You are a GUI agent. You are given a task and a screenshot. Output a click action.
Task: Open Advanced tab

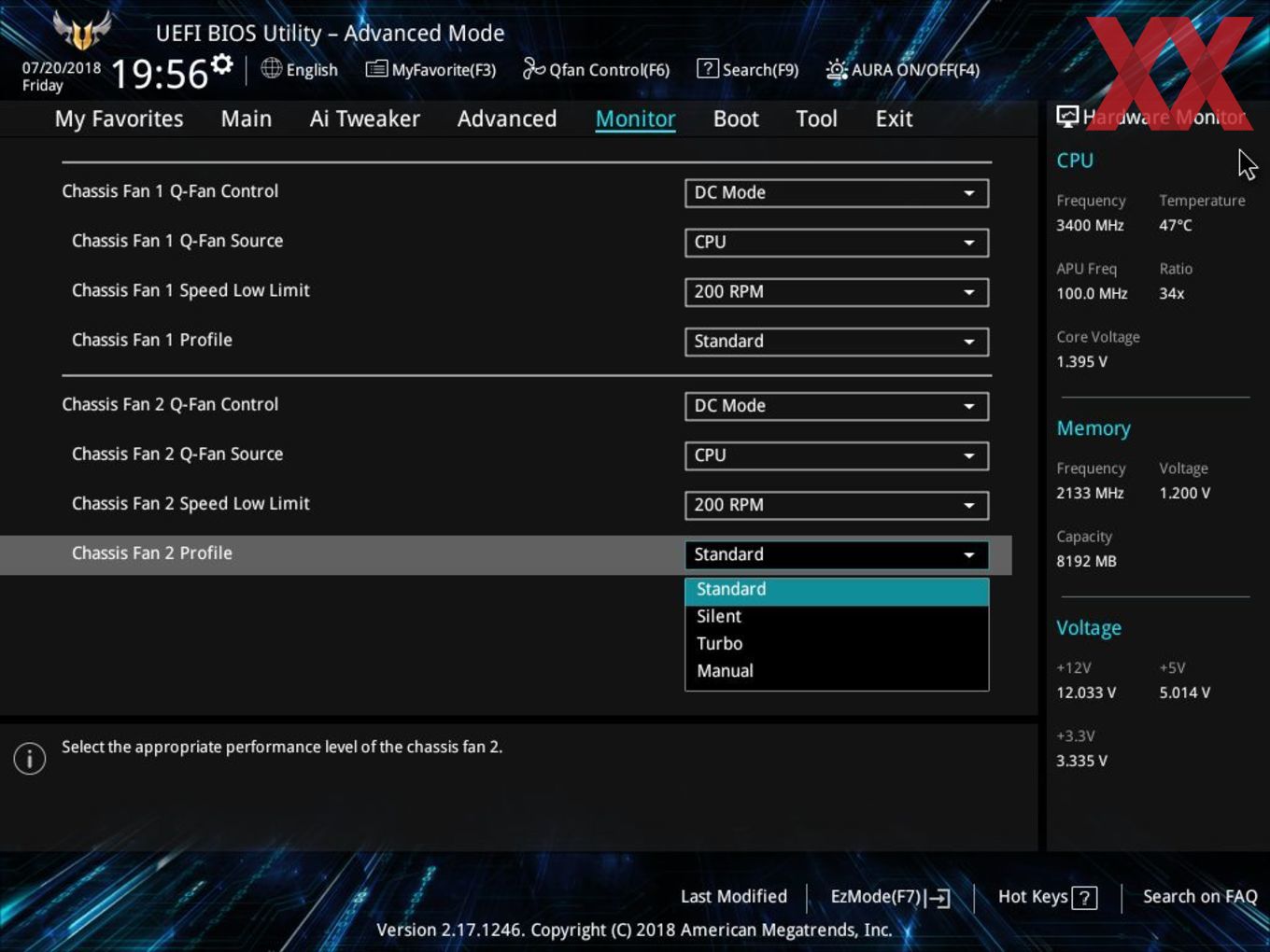click(507, 119)
